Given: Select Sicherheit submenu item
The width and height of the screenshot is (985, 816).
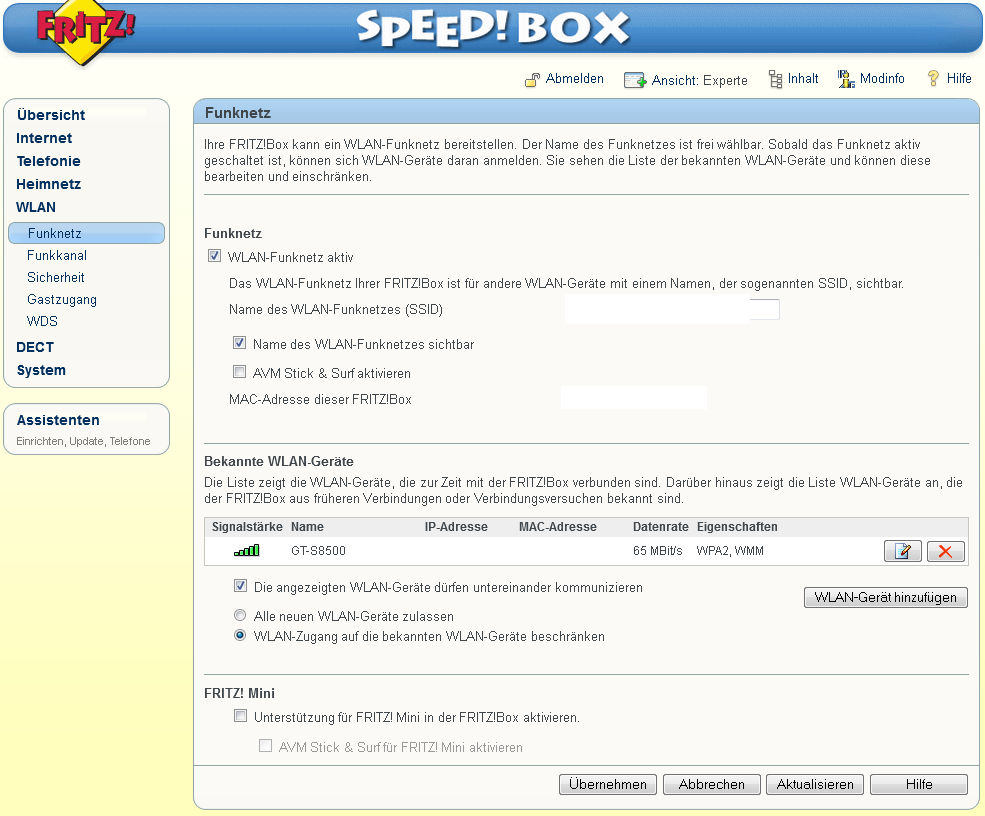Looking at the screenshot, I should tap(55, 278).
